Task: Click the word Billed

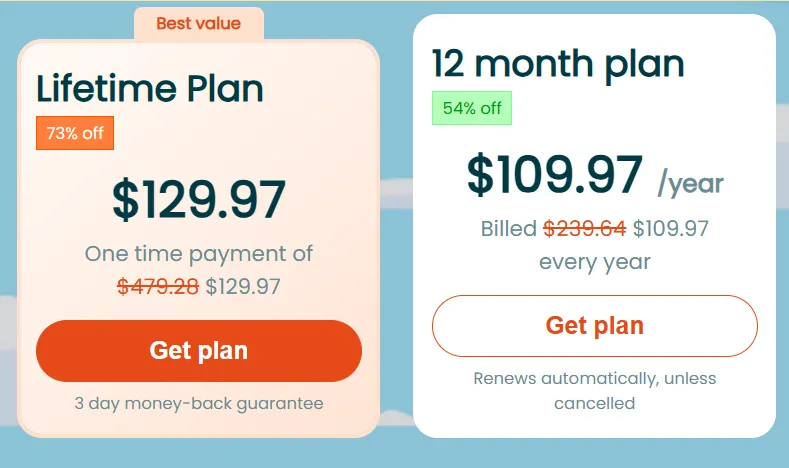Action: (x=509, y=229)
